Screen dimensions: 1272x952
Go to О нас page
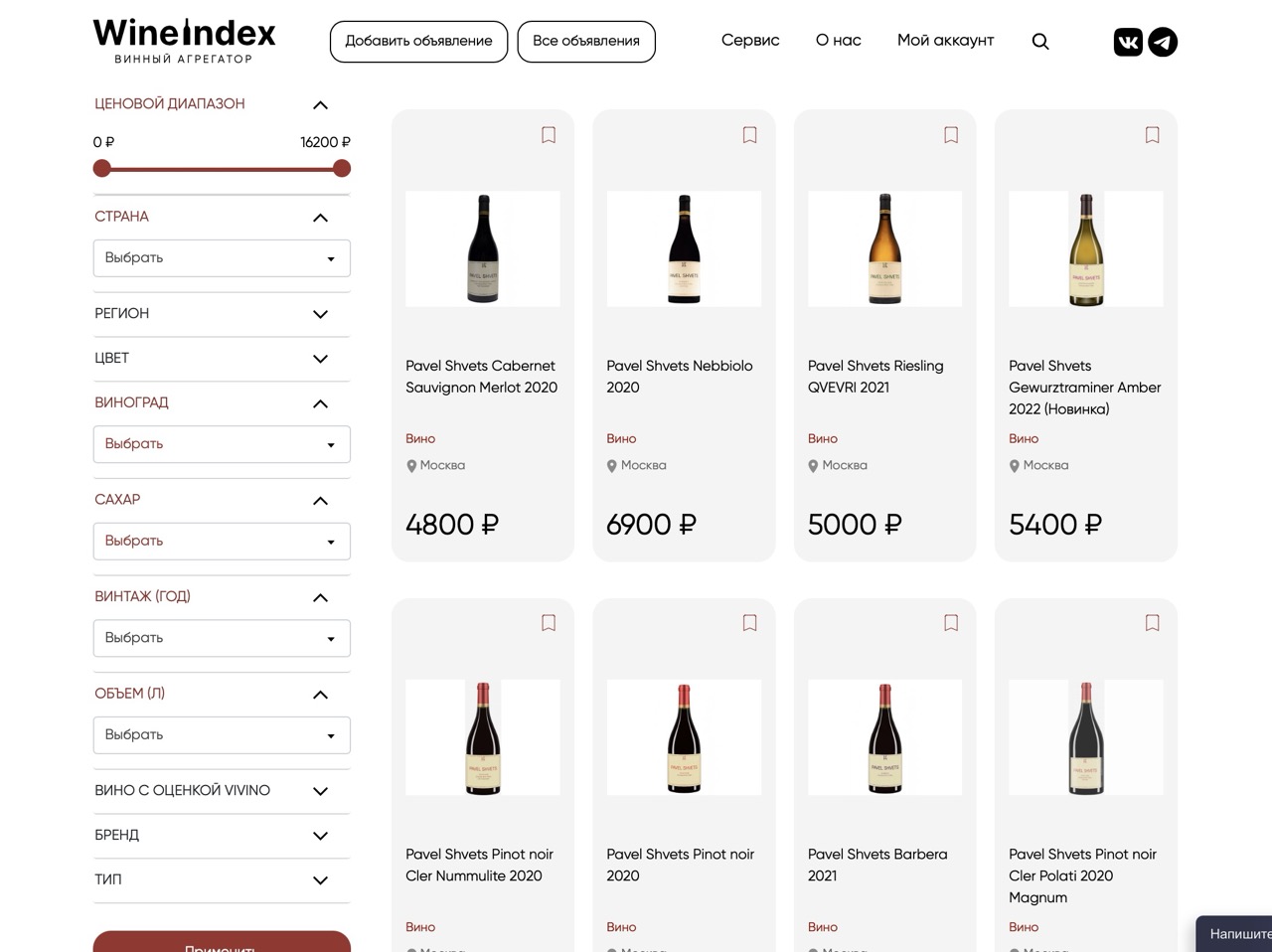click(x=839, y=41)
